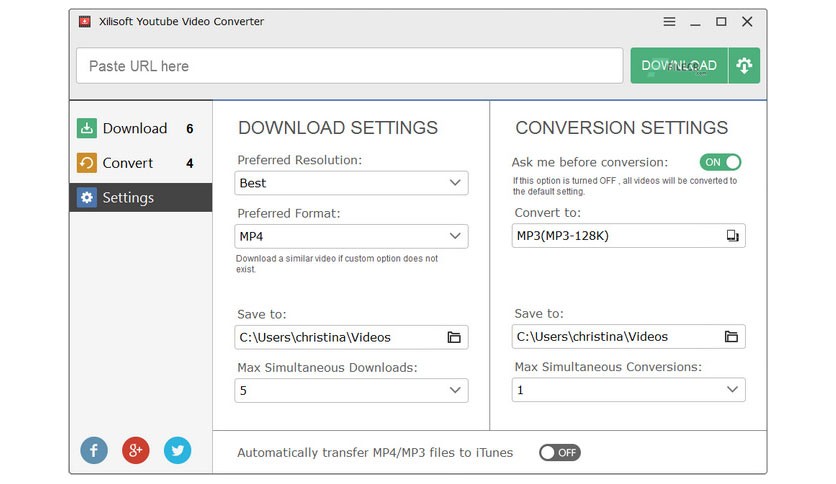Viewport: 836px width, 484px height.
Task: Click the download Save to path field
Action: (351, 337)
